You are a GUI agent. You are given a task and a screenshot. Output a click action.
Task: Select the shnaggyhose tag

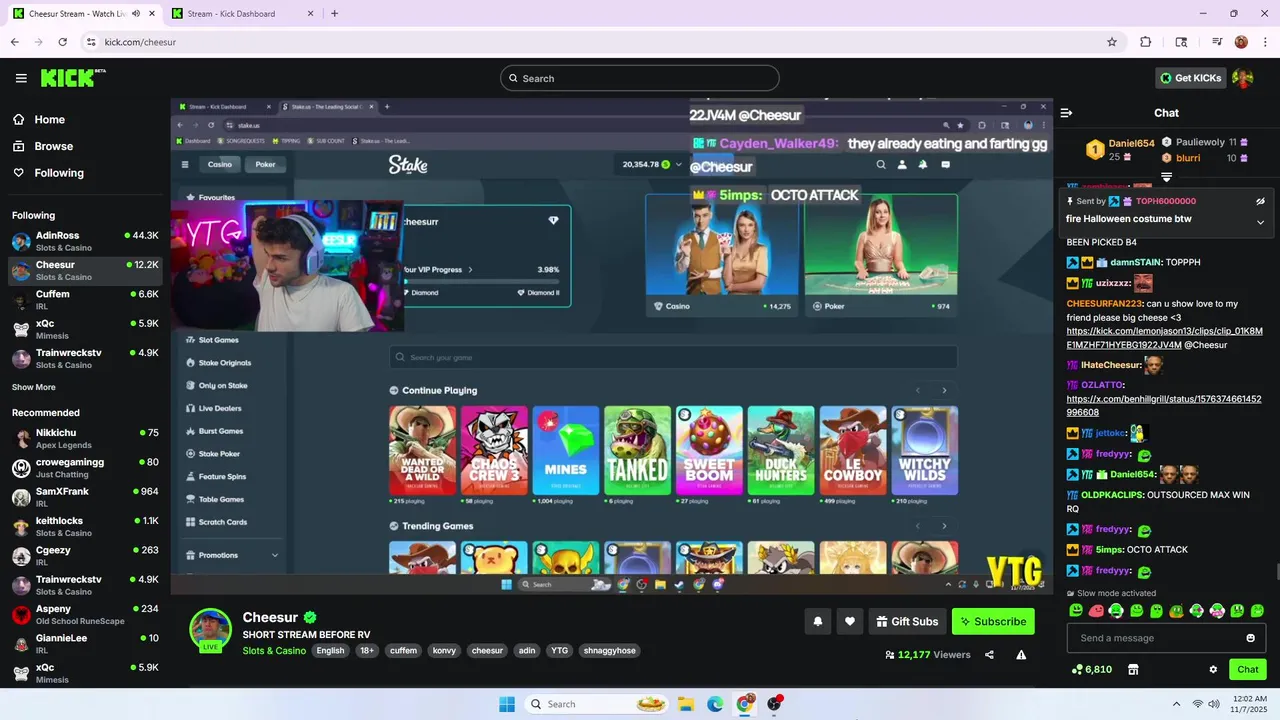pyautogui.click(x=609, y=651)
